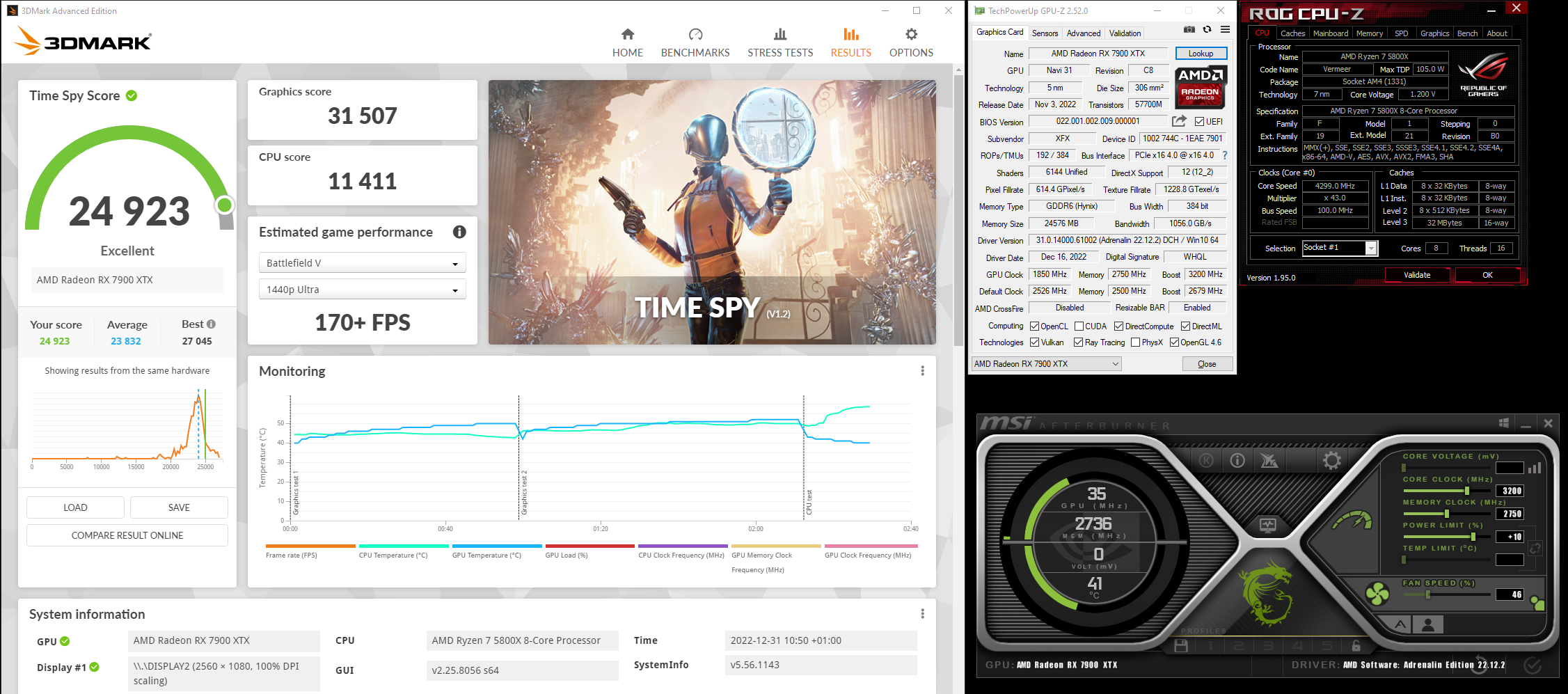The height and width of the screenshot is (694, 1568).
Task: Open the System information three-dot menu
Action: pyautogui.click(x=923, y=614)
